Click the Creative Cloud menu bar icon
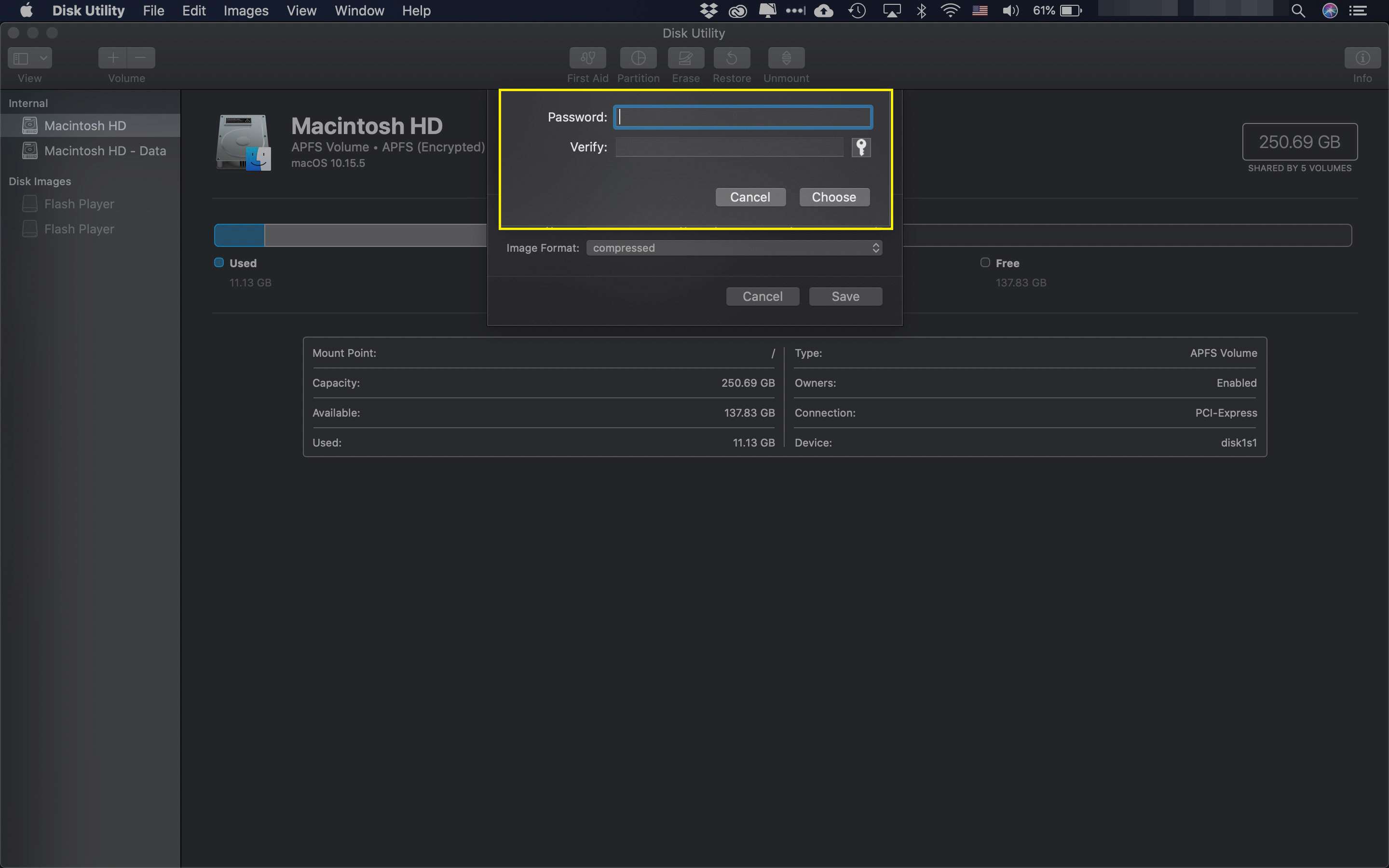This screenshot has width=1389, height=868. pyautogui.click(x=737, y=10)
